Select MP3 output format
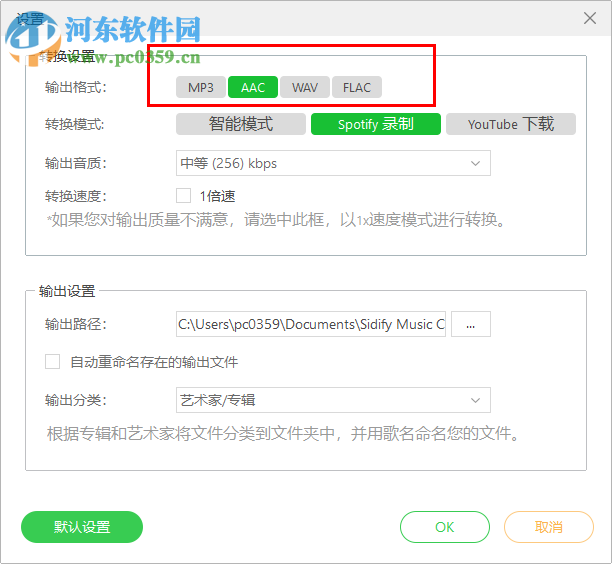 coord(201,87)
